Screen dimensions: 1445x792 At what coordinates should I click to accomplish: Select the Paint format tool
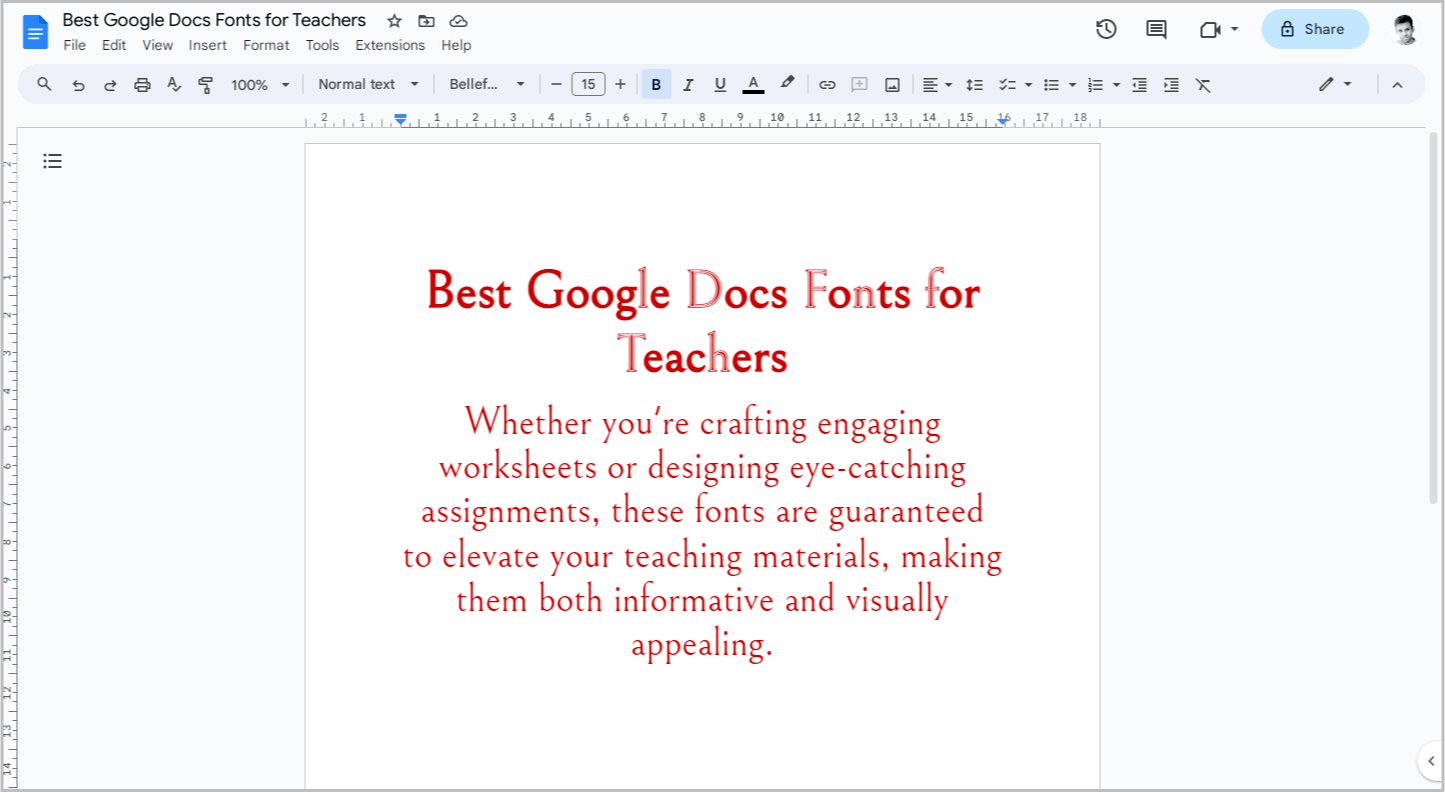205,84
